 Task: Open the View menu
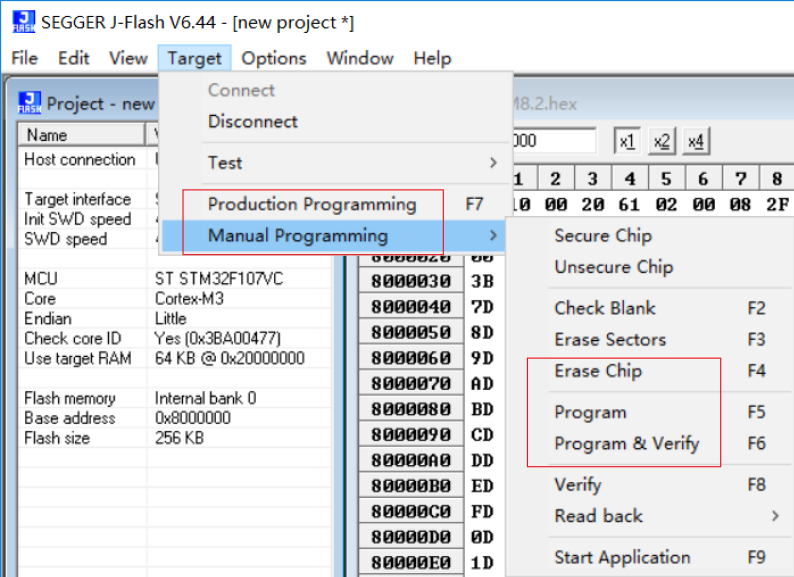point(128,58)
